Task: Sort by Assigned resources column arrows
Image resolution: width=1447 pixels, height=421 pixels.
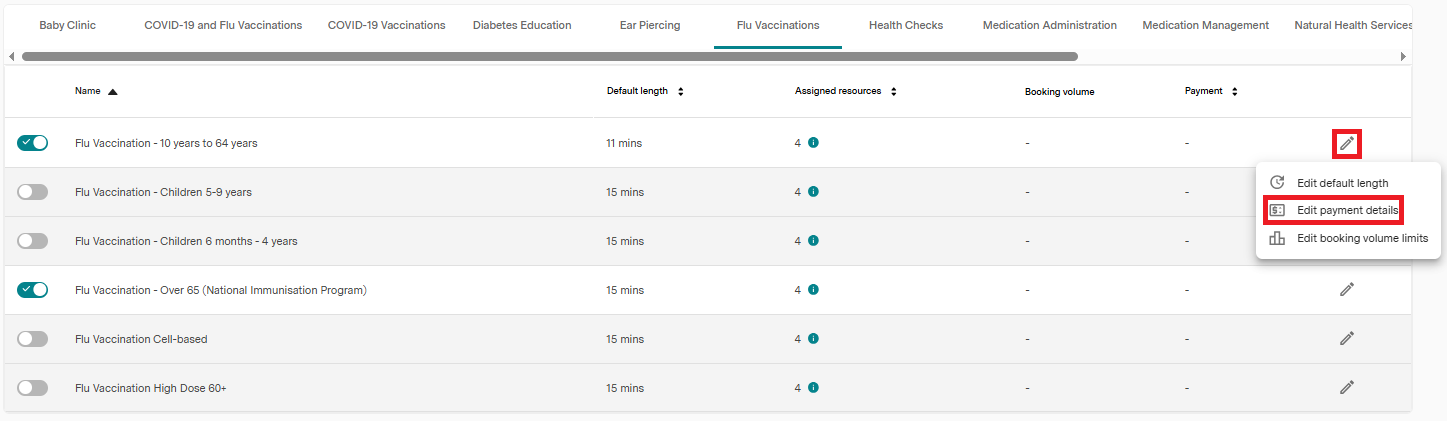Action: 894,91
